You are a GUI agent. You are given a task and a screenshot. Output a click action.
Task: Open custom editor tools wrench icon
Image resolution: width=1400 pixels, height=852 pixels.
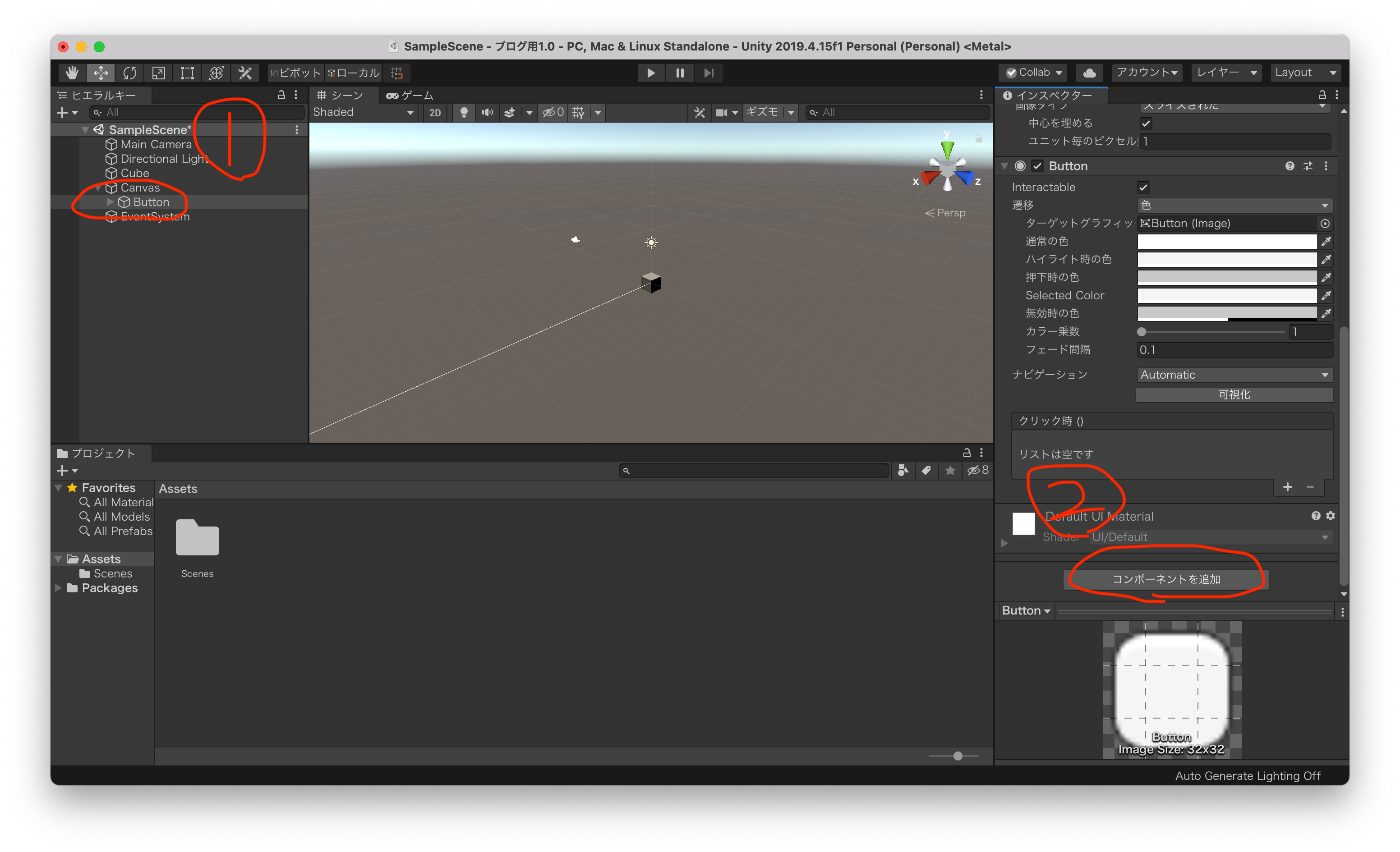(x=245, y=73)
